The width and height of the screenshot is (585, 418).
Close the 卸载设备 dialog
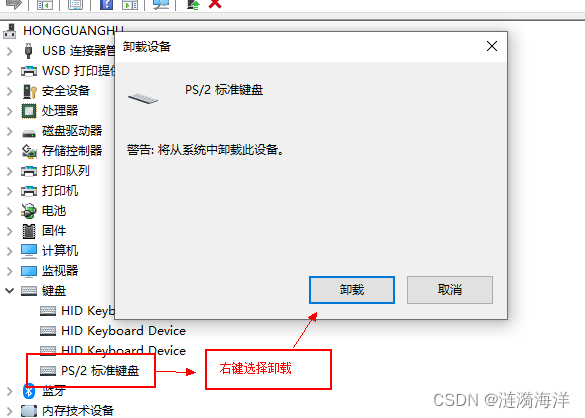(492, 46)
